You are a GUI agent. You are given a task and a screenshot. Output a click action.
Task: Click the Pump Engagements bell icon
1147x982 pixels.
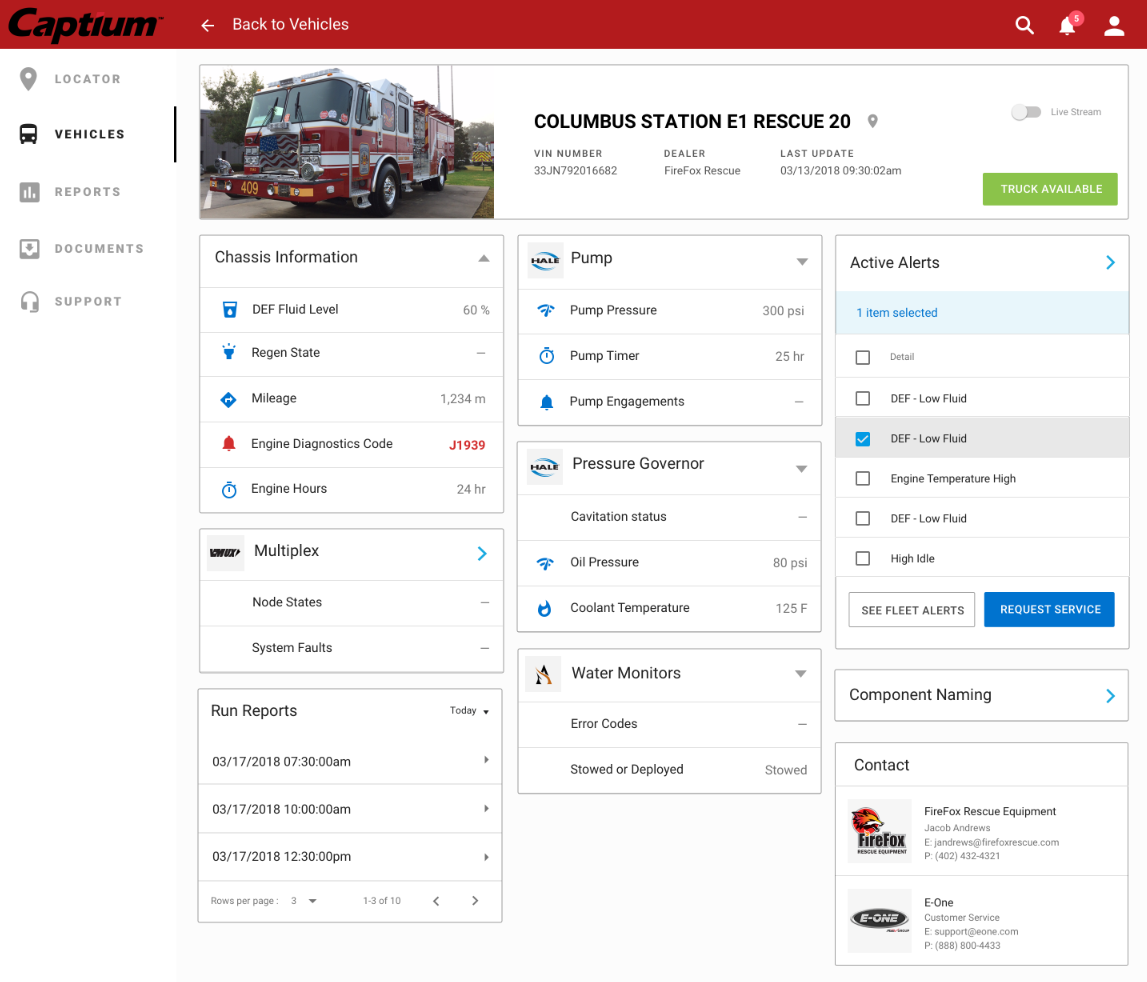[546, 402]
